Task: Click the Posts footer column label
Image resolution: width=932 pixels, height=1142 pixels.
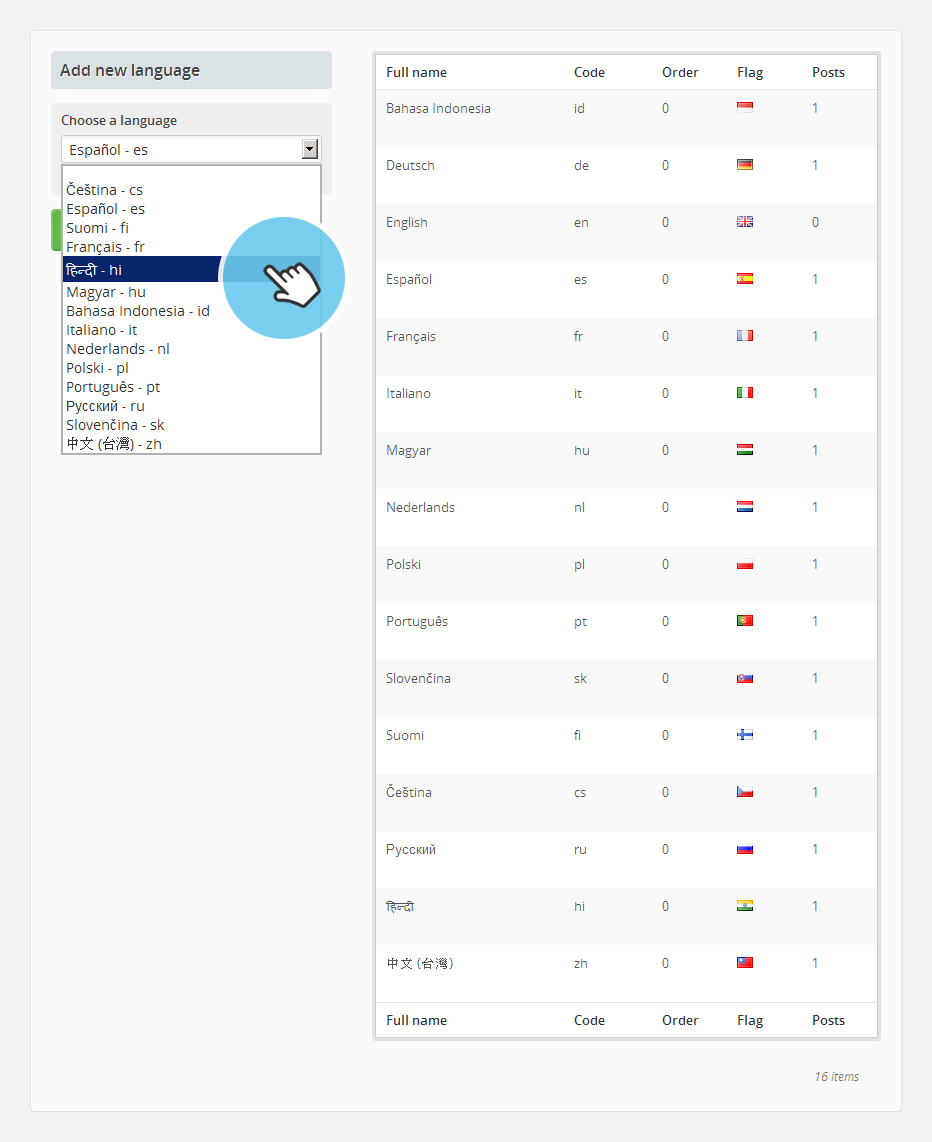Action: coord(828,1020)
